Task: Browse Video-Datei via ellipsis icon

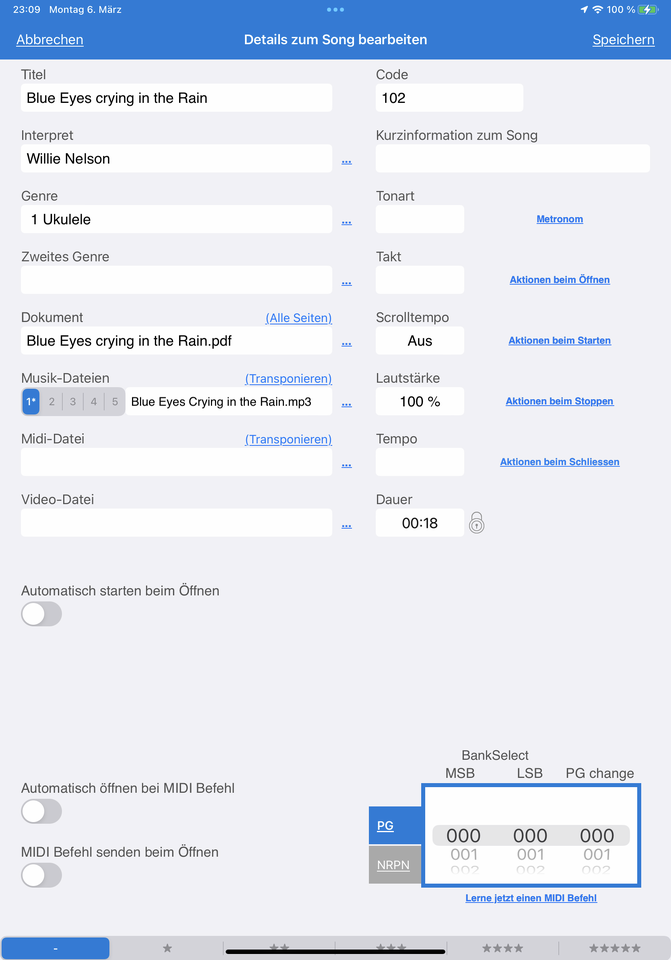Action: click(347, 525)
